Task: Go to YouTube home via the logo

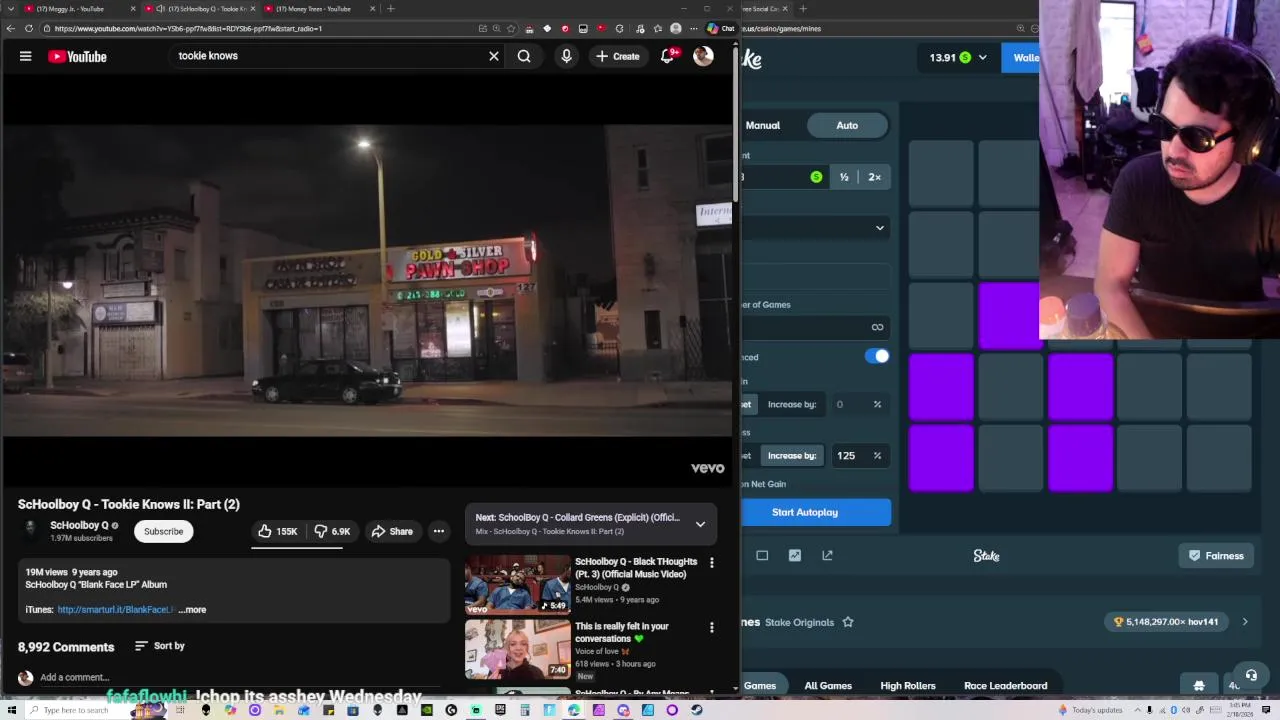Action: (x=77, y=56)
